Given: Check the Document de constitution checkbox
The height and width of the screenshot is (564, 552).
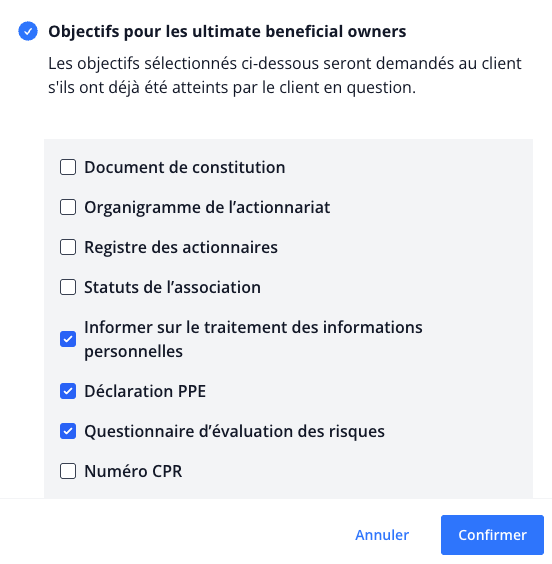Looking at the screenshot, I should (x=68, y=167).
